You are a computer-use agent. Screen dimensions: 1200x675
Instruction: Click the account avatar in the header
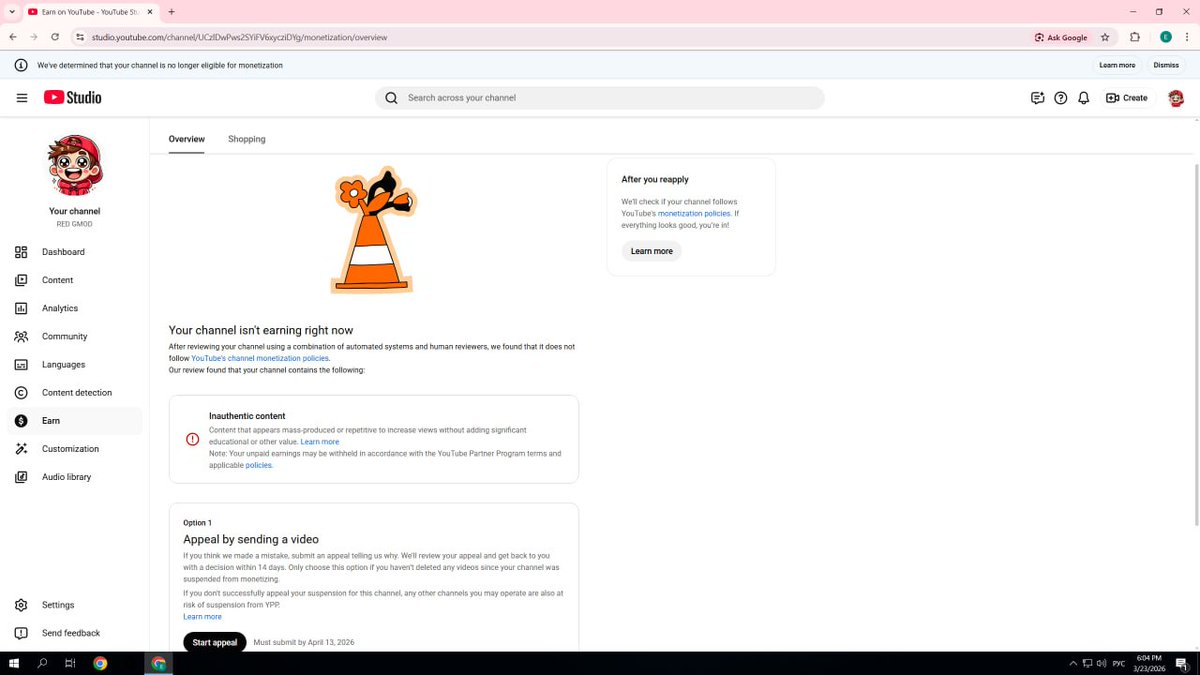(1176, 98)
